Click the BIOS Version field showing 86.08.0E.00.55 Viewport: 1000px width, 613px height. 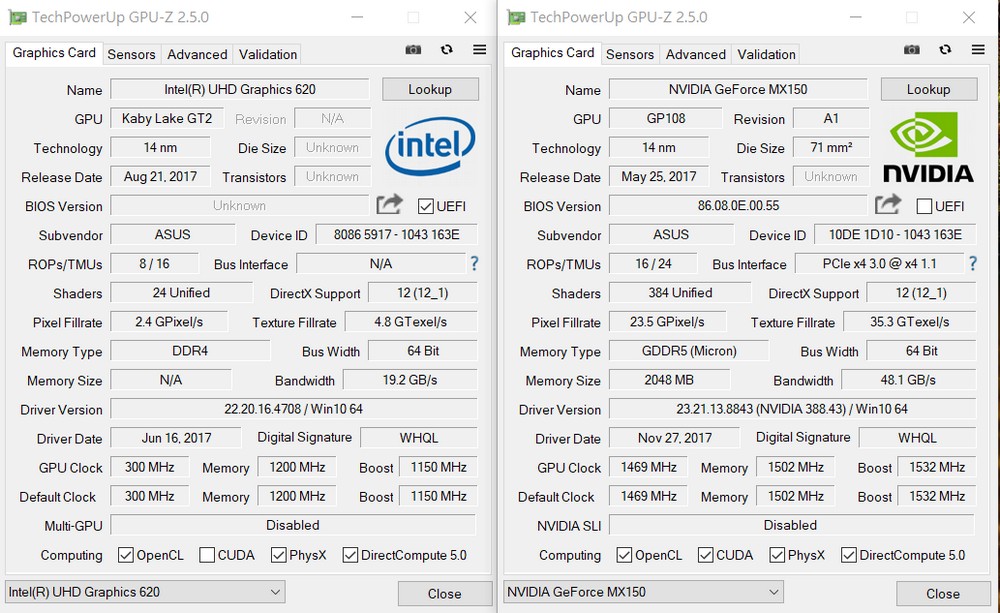pyautogui.click(x=738, y=206)
